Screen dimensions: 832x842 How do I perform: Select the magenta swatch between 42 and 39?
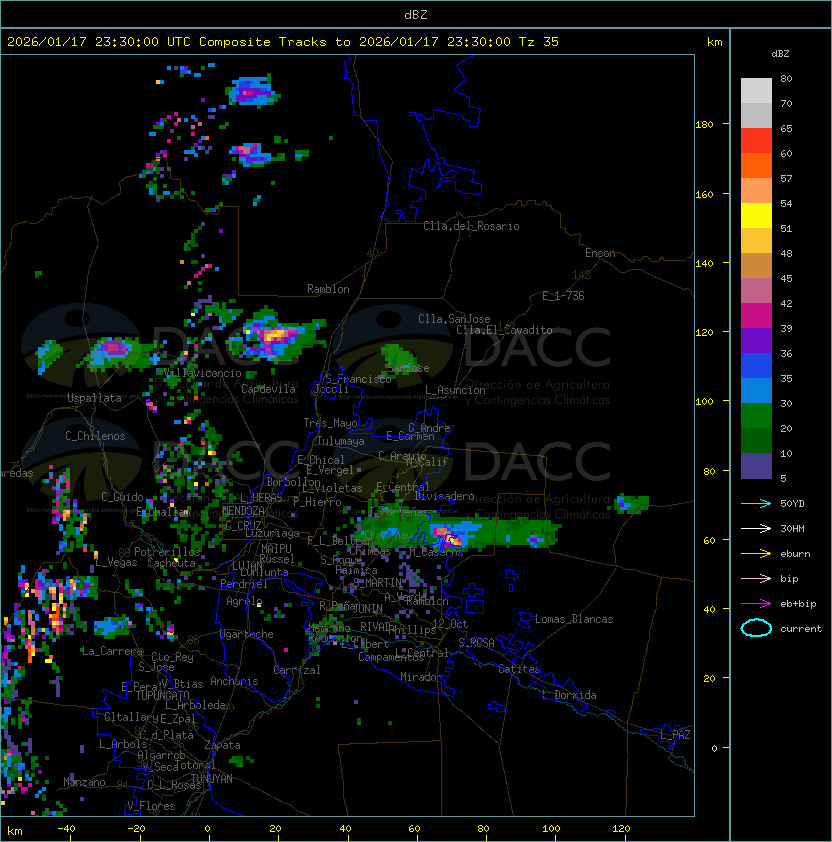(756, 316)
